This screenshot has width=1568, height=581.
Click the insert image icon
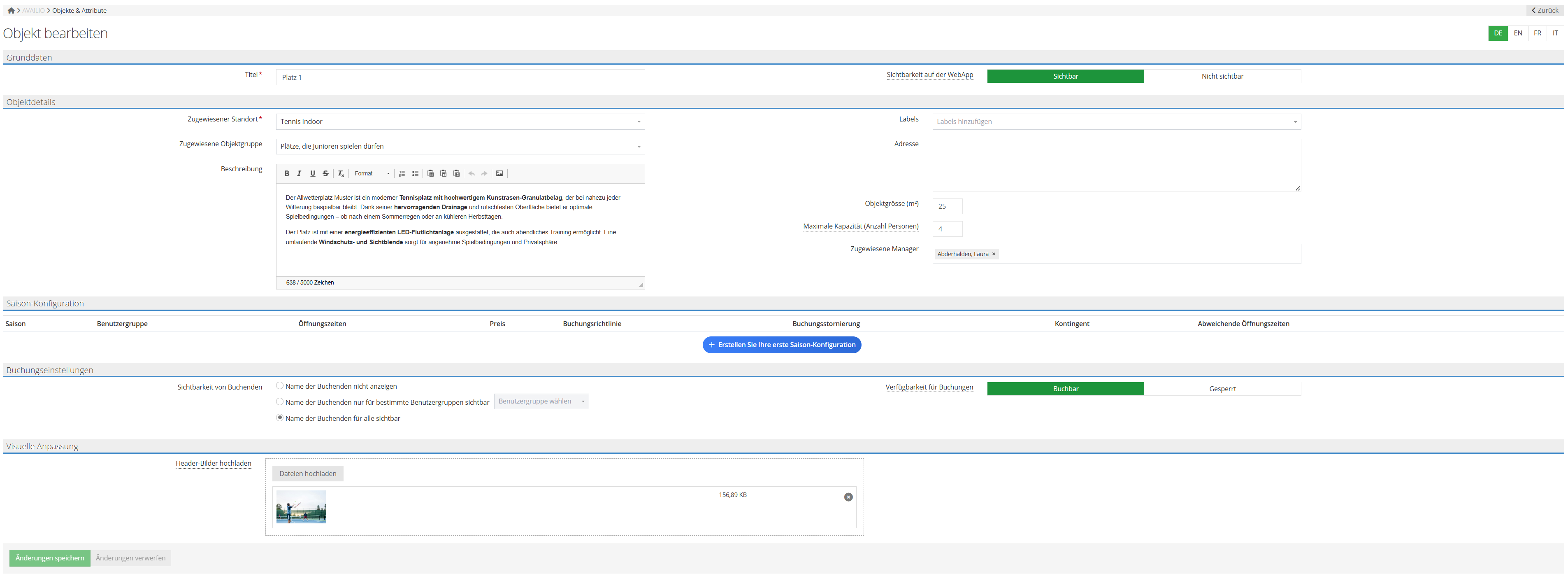tap(500, 174)
